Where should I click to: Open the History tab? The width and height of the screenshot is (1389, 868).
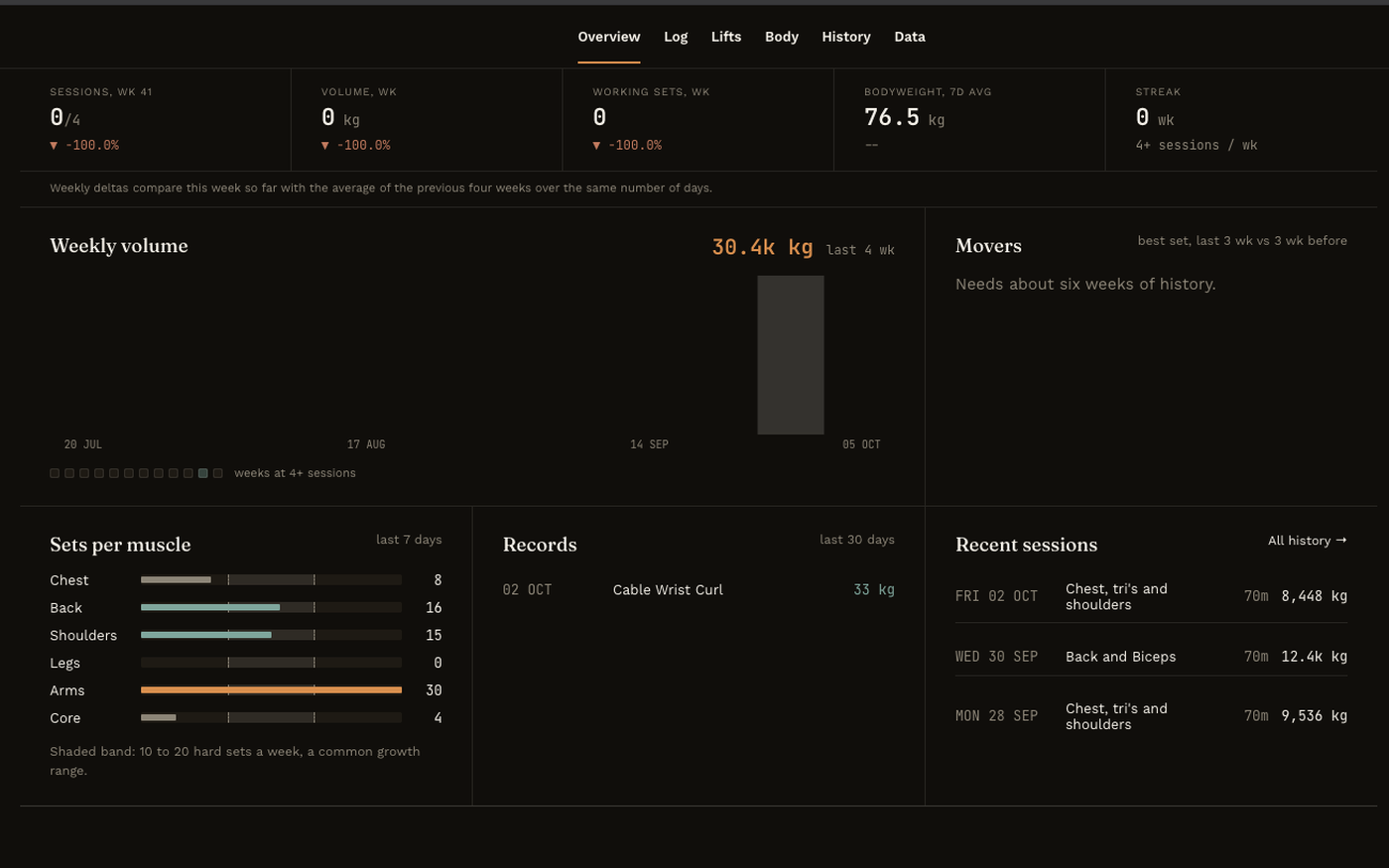click(846, 37)
